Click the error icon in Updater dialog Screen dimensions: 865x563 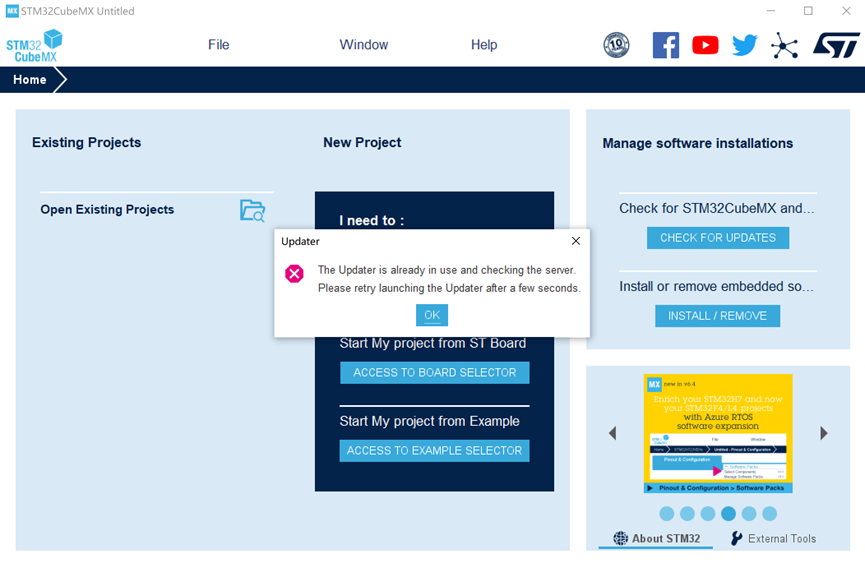tap(294, 274)
